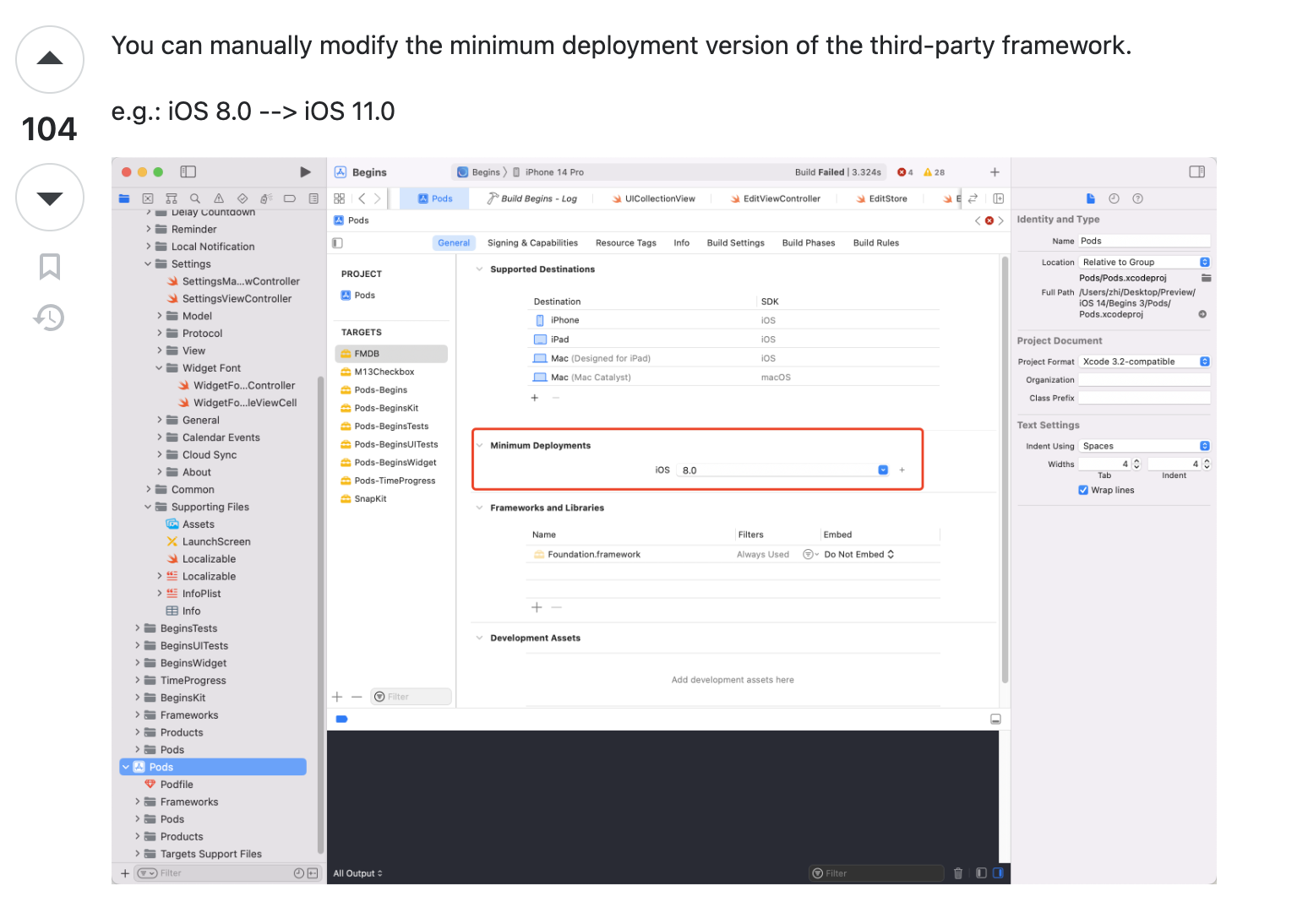Screen dimensions: 1308x924
Task: Show the File inspector
Action: (1090, 198)
